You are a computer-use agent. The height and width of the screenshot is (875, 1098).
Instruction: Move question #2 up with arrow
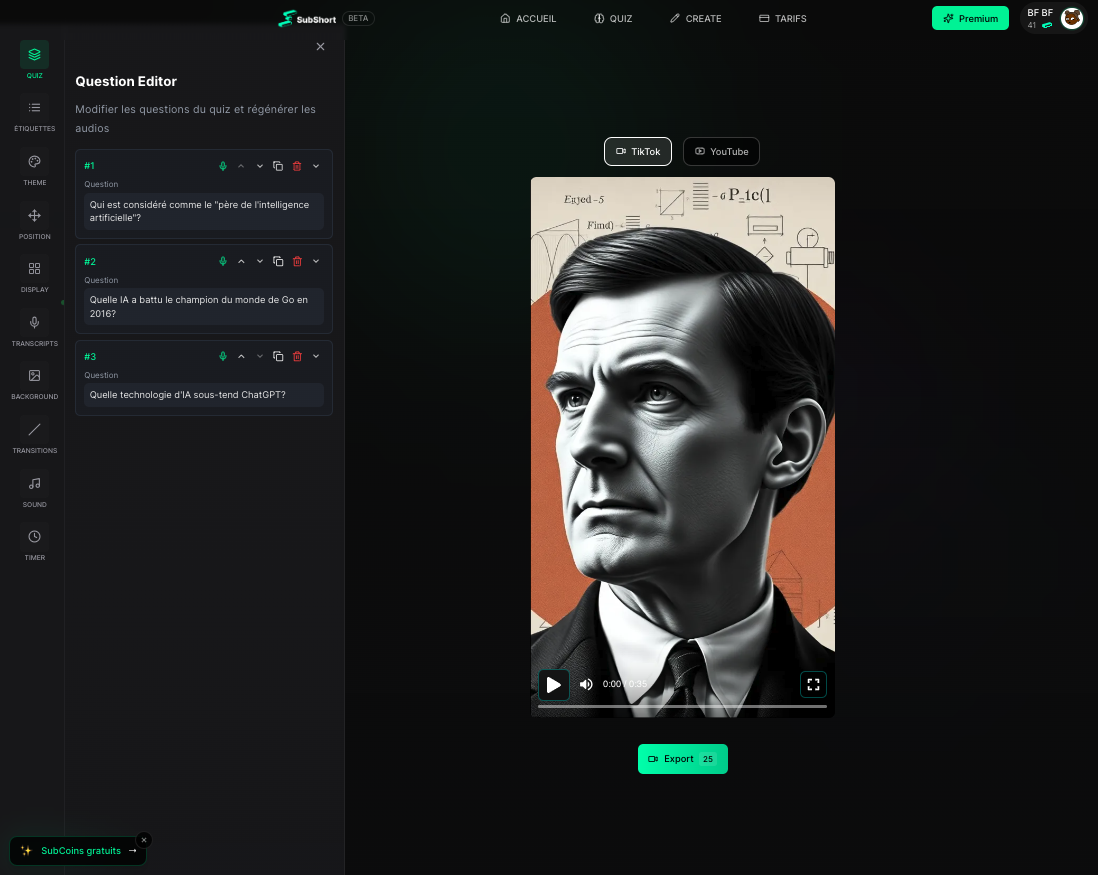point(241,262)
